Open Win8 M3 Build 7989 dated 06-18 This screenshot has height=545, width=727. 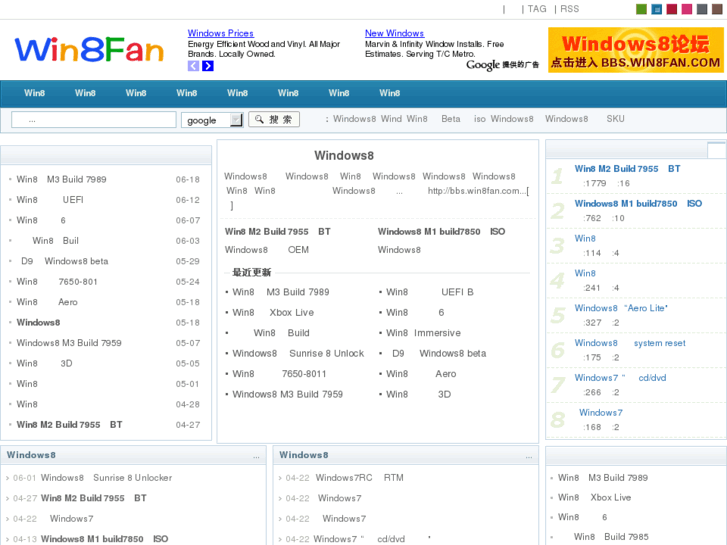(x=62, y=180)
